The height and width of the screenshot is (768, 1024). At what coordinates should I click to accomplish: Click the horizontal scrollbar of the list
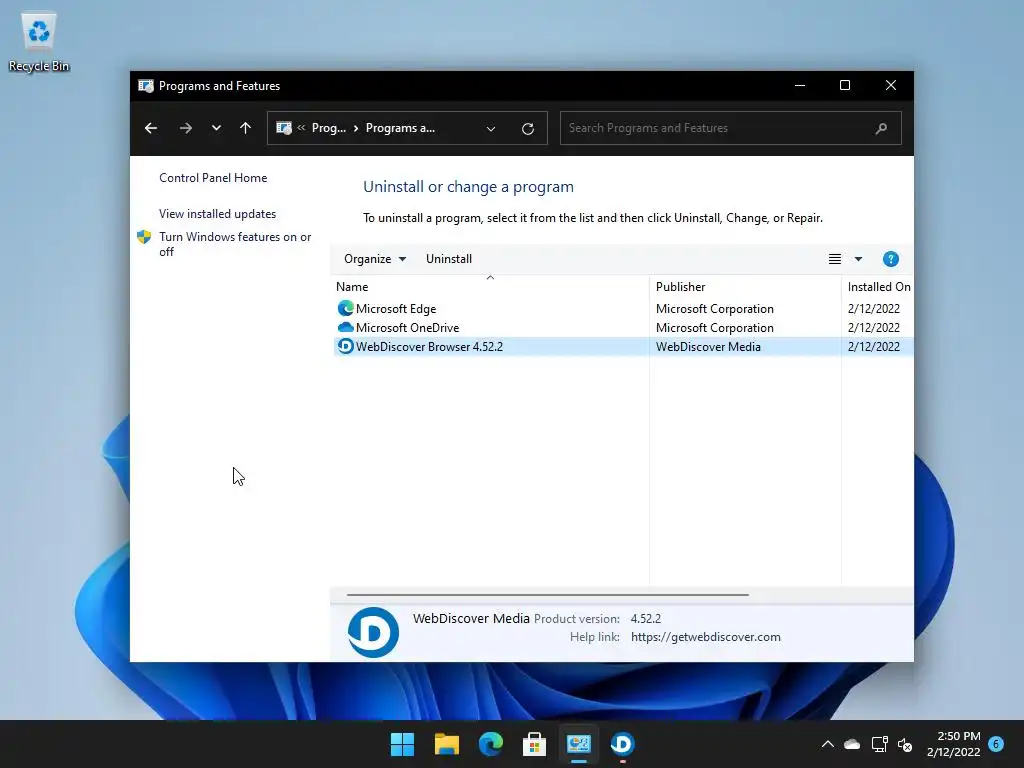[547, 595]
